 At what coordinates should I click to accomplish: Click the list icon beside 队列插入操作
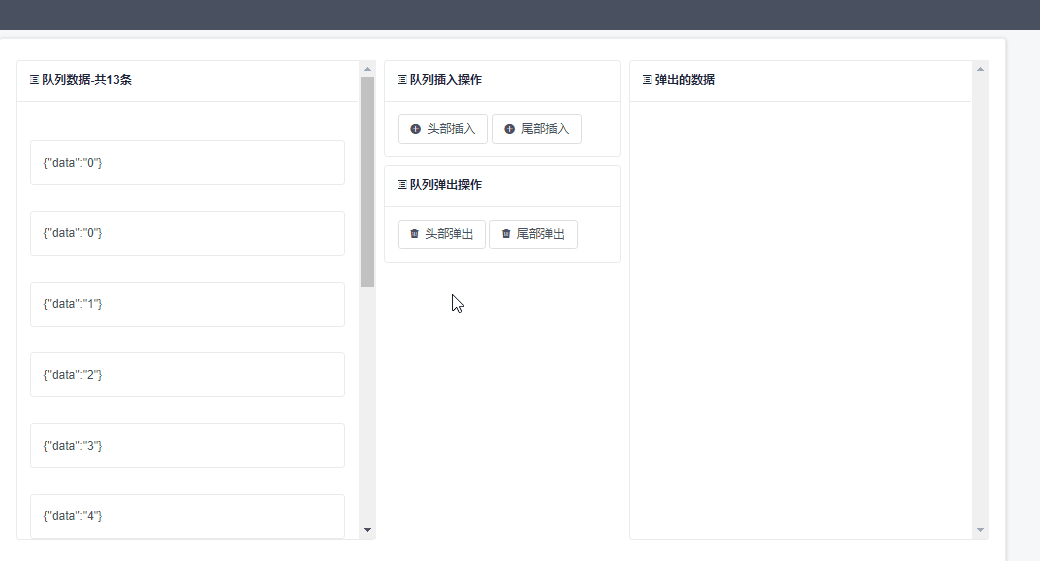coord(402,80)
